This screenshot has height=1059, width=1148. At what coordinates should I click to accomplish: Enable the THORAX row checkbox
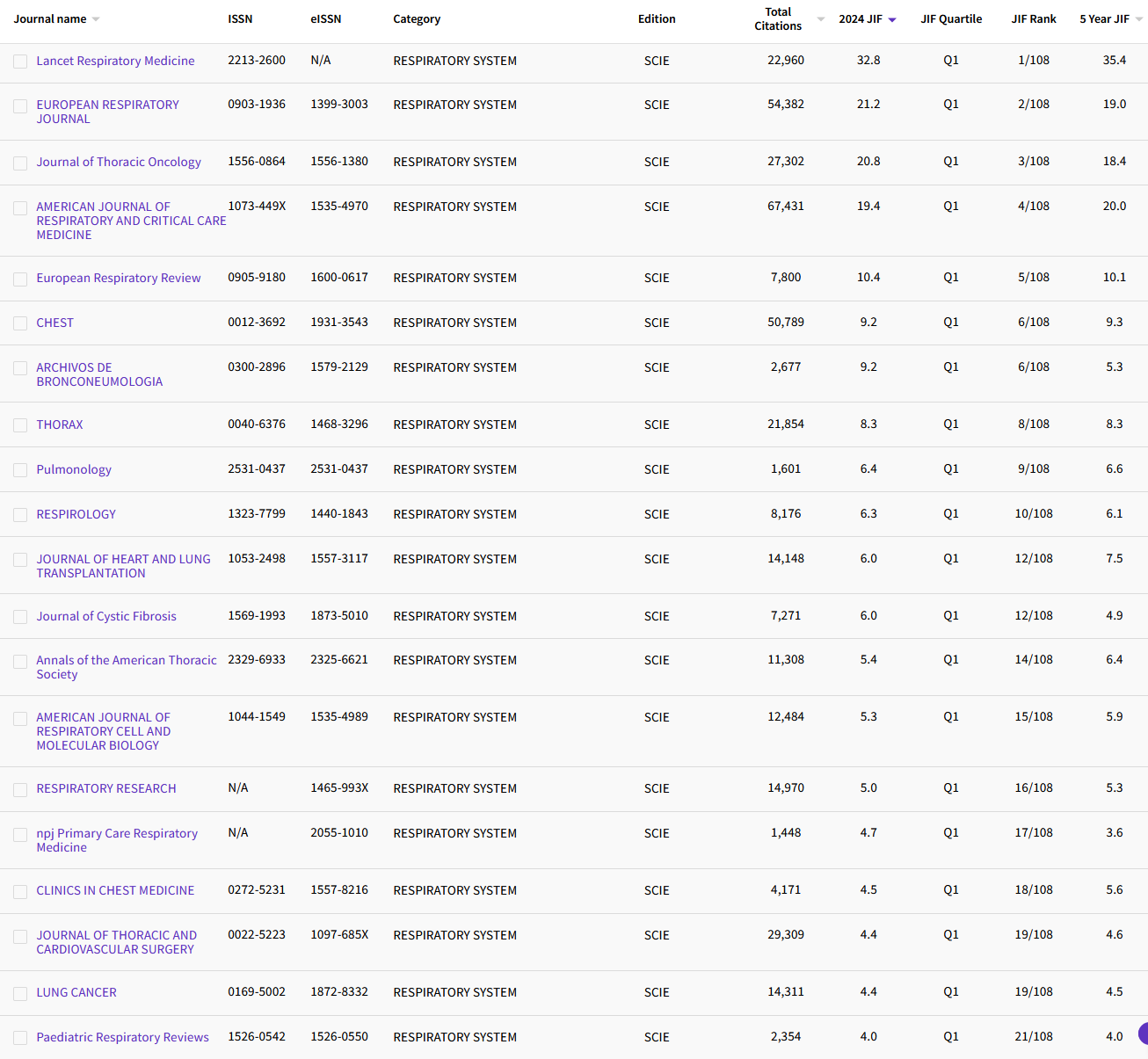(x=20, y=425)
